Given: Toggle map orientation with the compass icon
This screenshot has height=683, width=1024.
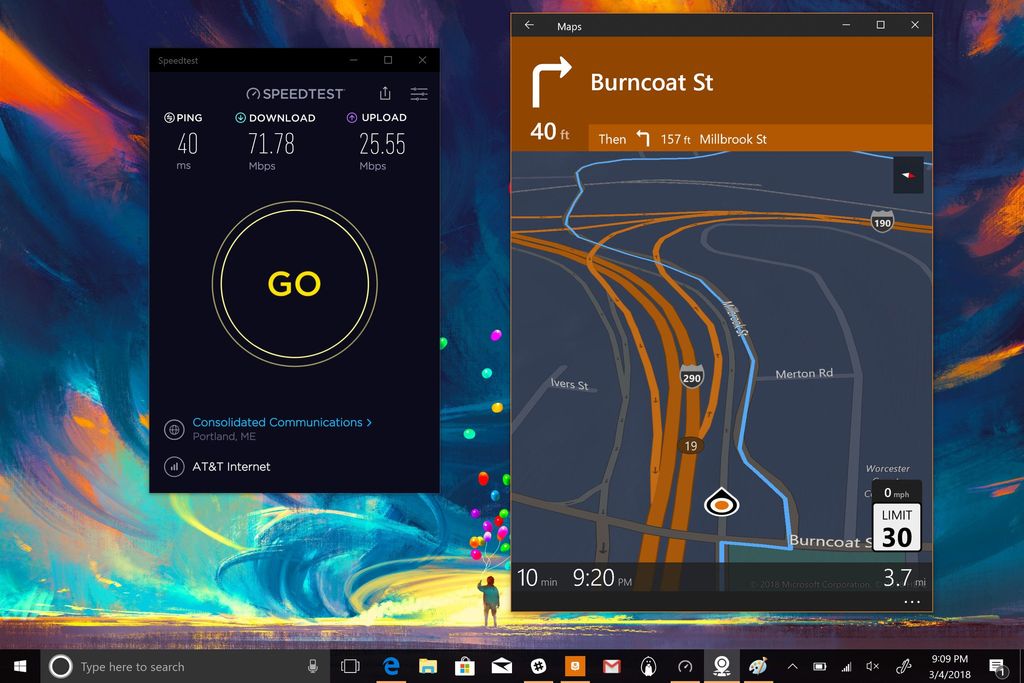Looking at the screenshot, I should tap(908, 174).
